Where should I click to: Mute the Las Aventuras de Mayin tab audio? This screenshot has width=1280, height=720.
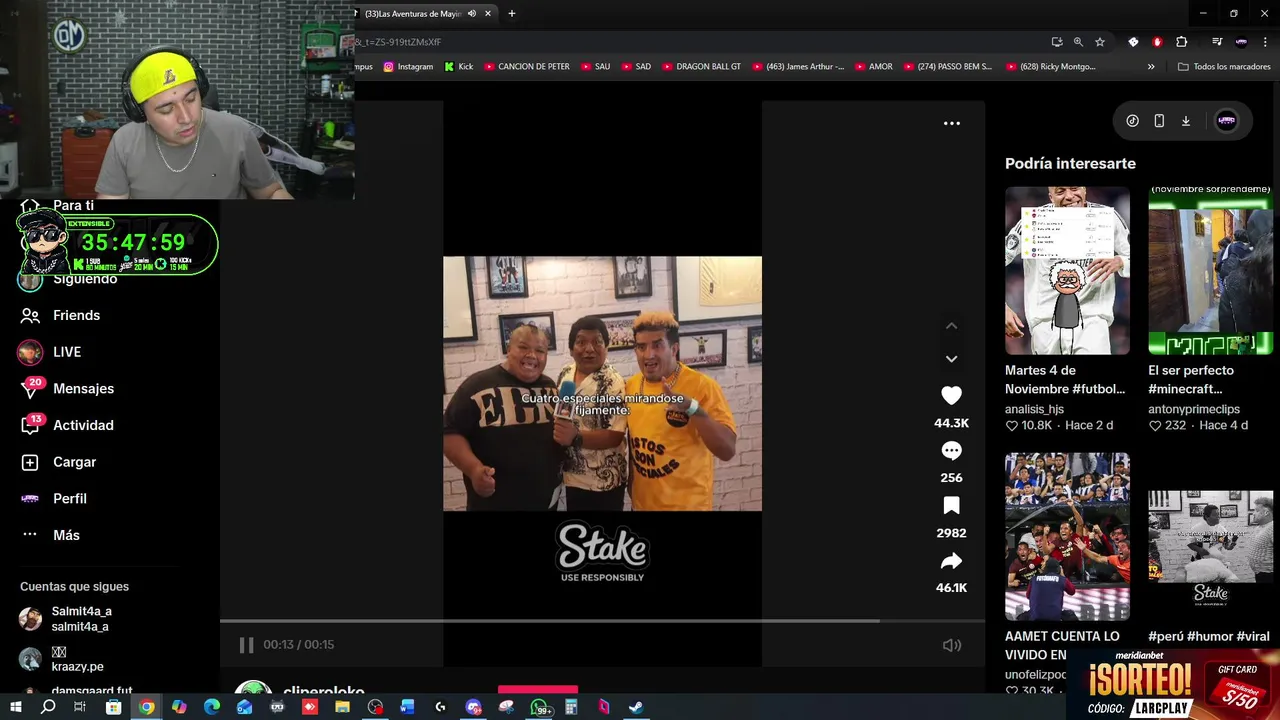(x=471, y=14)
